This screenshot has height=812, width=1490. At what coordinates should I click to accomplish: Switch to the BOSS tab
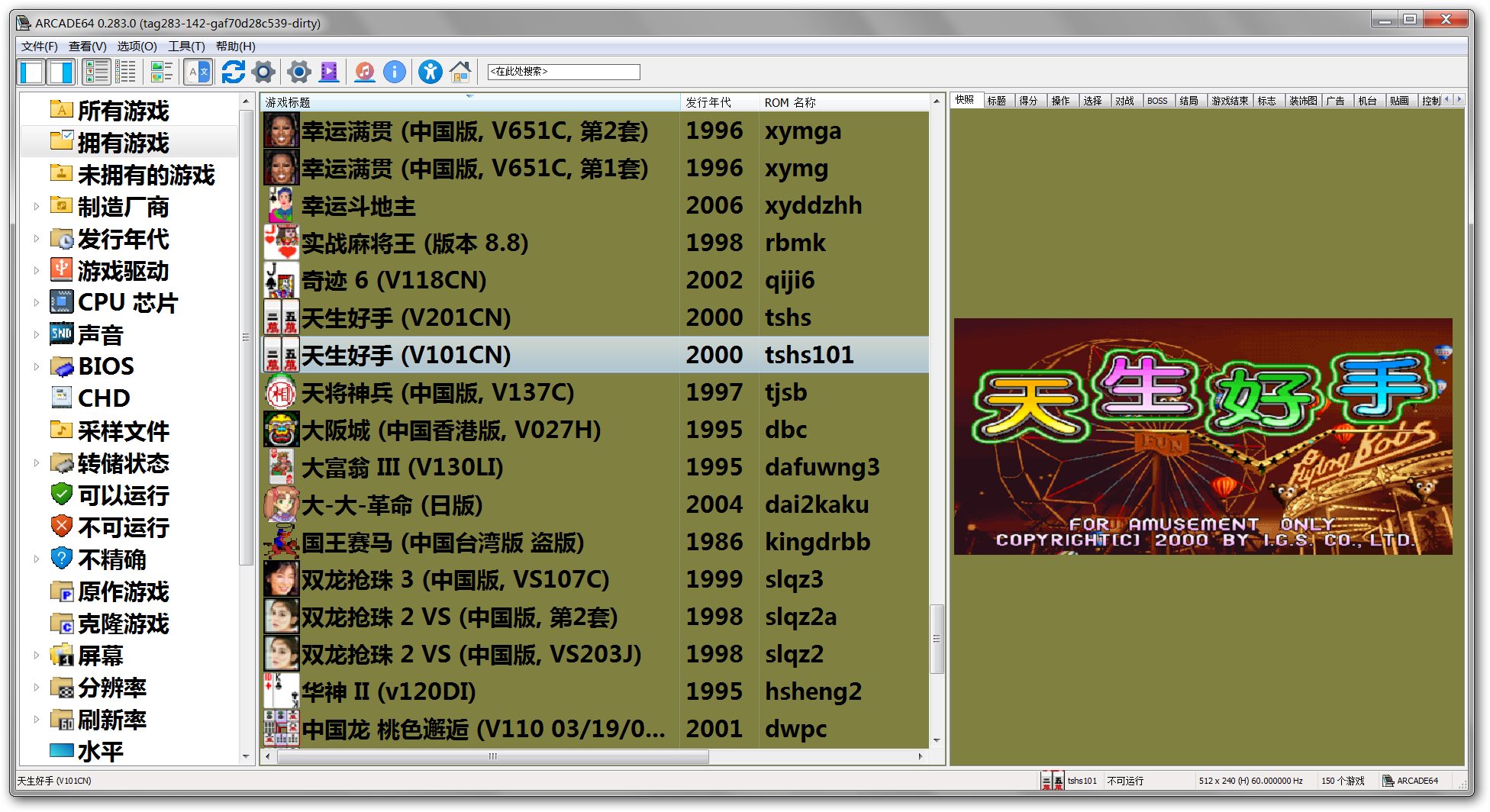click(x=1157, y=101)
